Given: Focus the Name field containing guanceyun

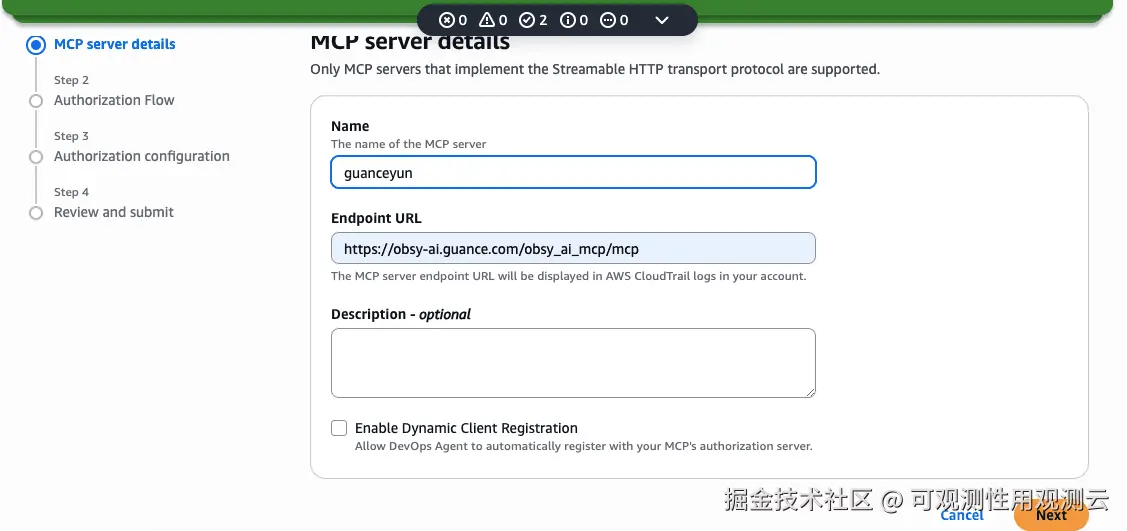Looking at the screenshot, I should [573, 172].
